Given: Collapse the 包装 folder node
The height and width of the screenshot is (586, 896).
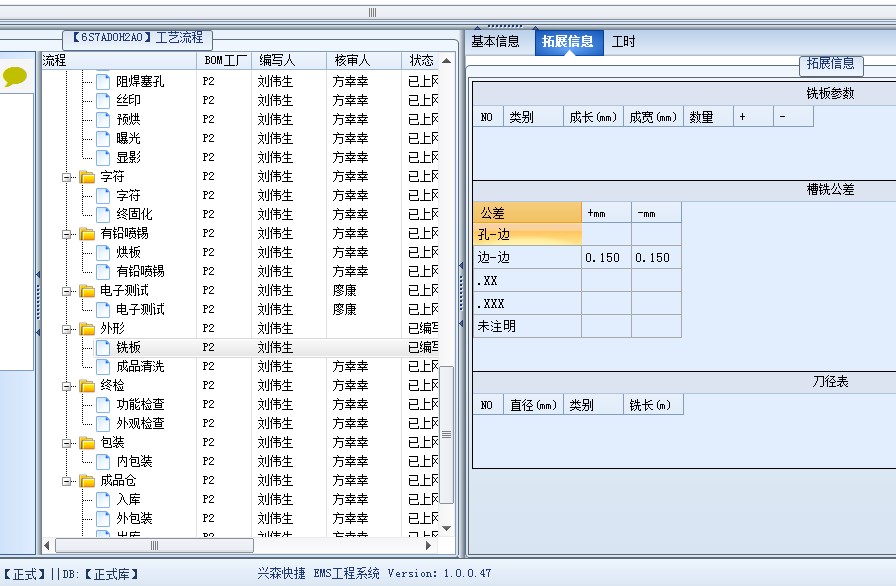Looking at the screenshot, I should pyautogui.click(x=66, y=443).
